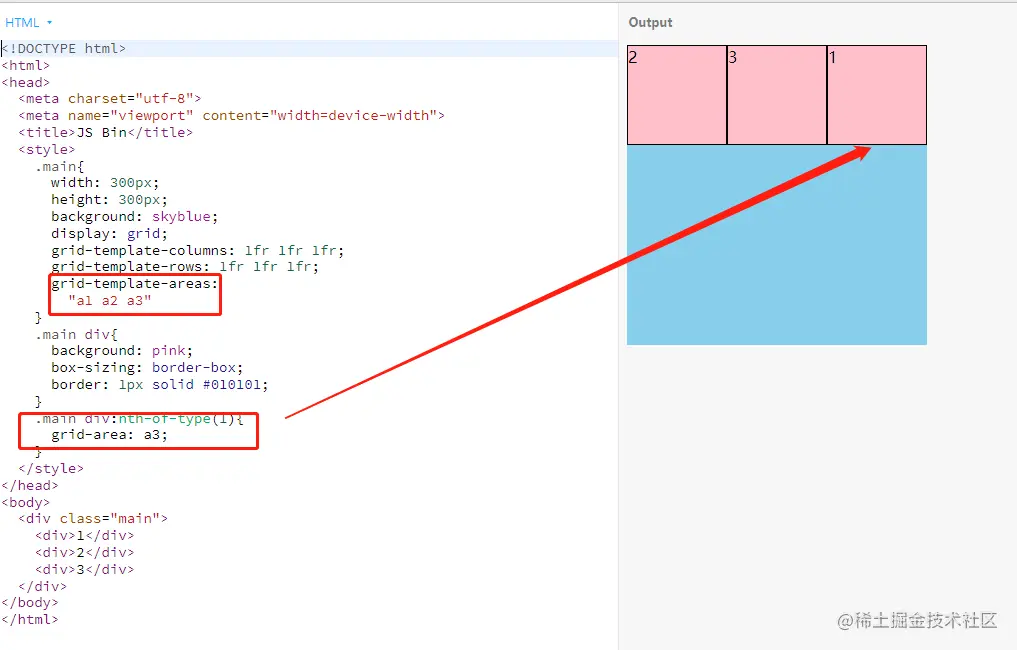
Task: Click the 'display: grid;' declaration
Action: [109, 234]
